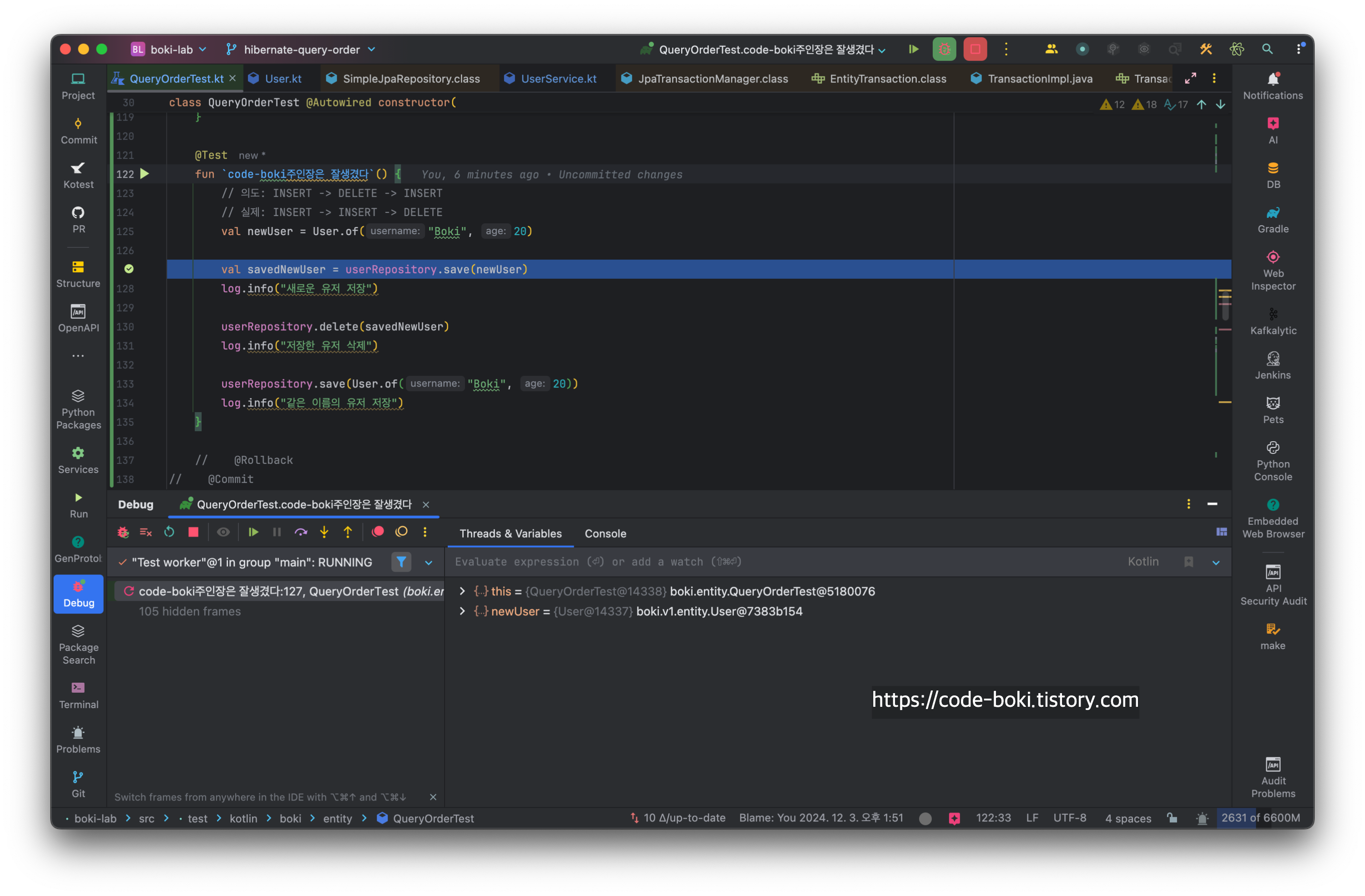Stop the run with the red toolbar button
1365x896 pixels.
point(975,49)
